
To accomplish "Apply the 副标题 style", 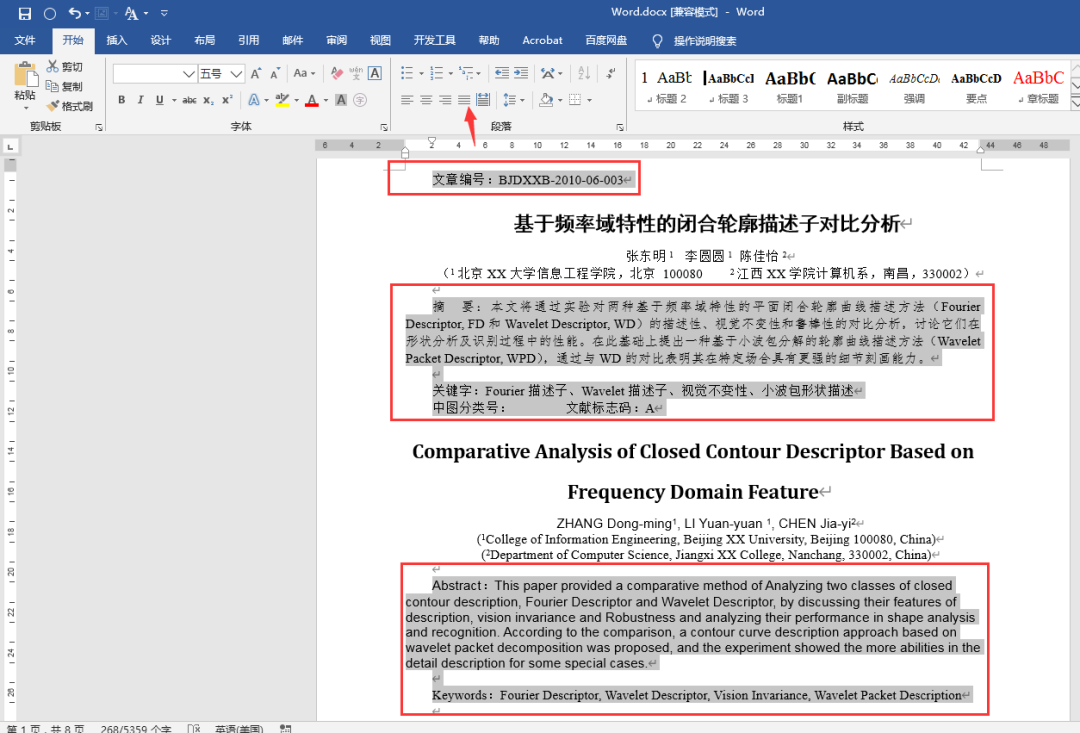I will pyautogui.click(x=852, y=86).
